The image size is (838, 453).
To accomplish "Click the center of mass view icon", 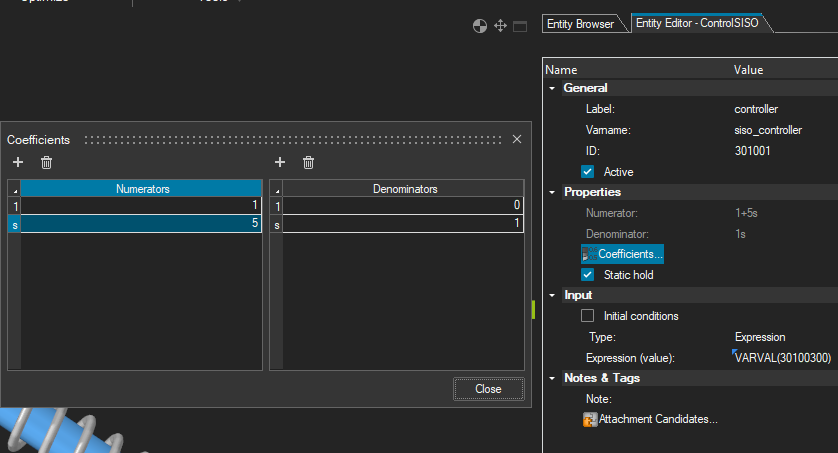I will click(x=480, y=26).
